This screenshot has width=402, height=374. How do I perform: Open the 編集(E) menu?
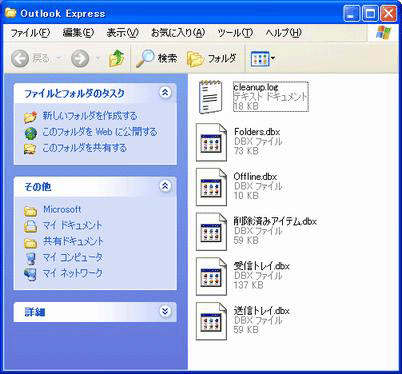click(x=79, y=33)
